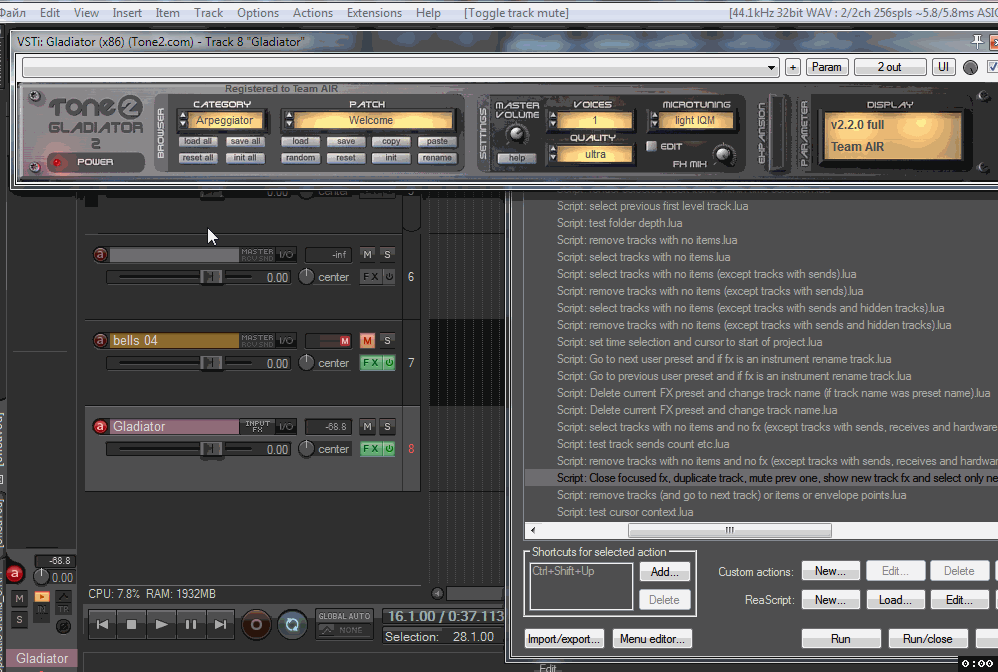Open I/O routing for bells 04 track
The height and width of the screenshot is (672, 998).
286,340
